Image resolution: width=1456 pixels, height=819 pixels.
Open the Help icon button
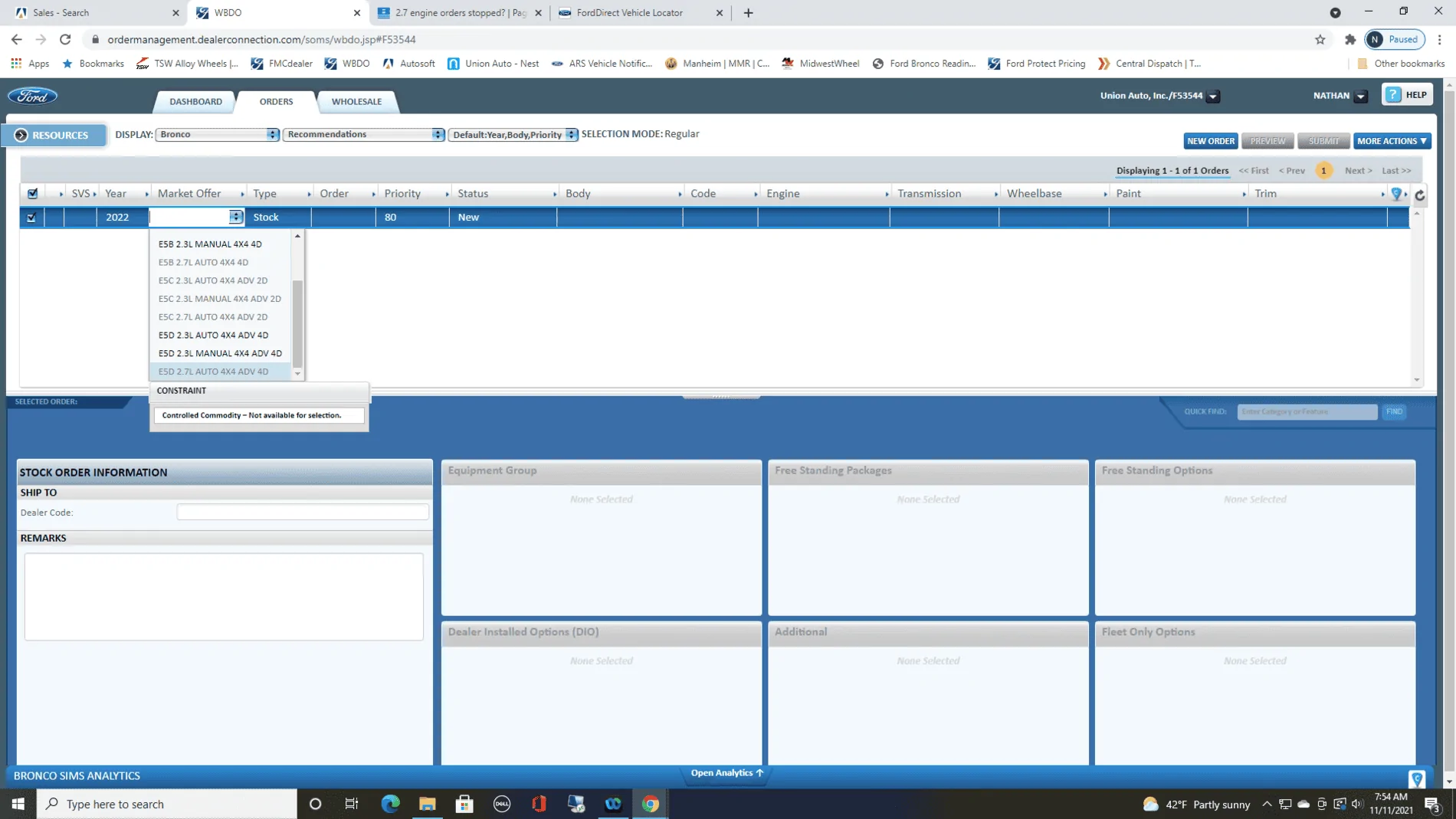(1407, 94)
